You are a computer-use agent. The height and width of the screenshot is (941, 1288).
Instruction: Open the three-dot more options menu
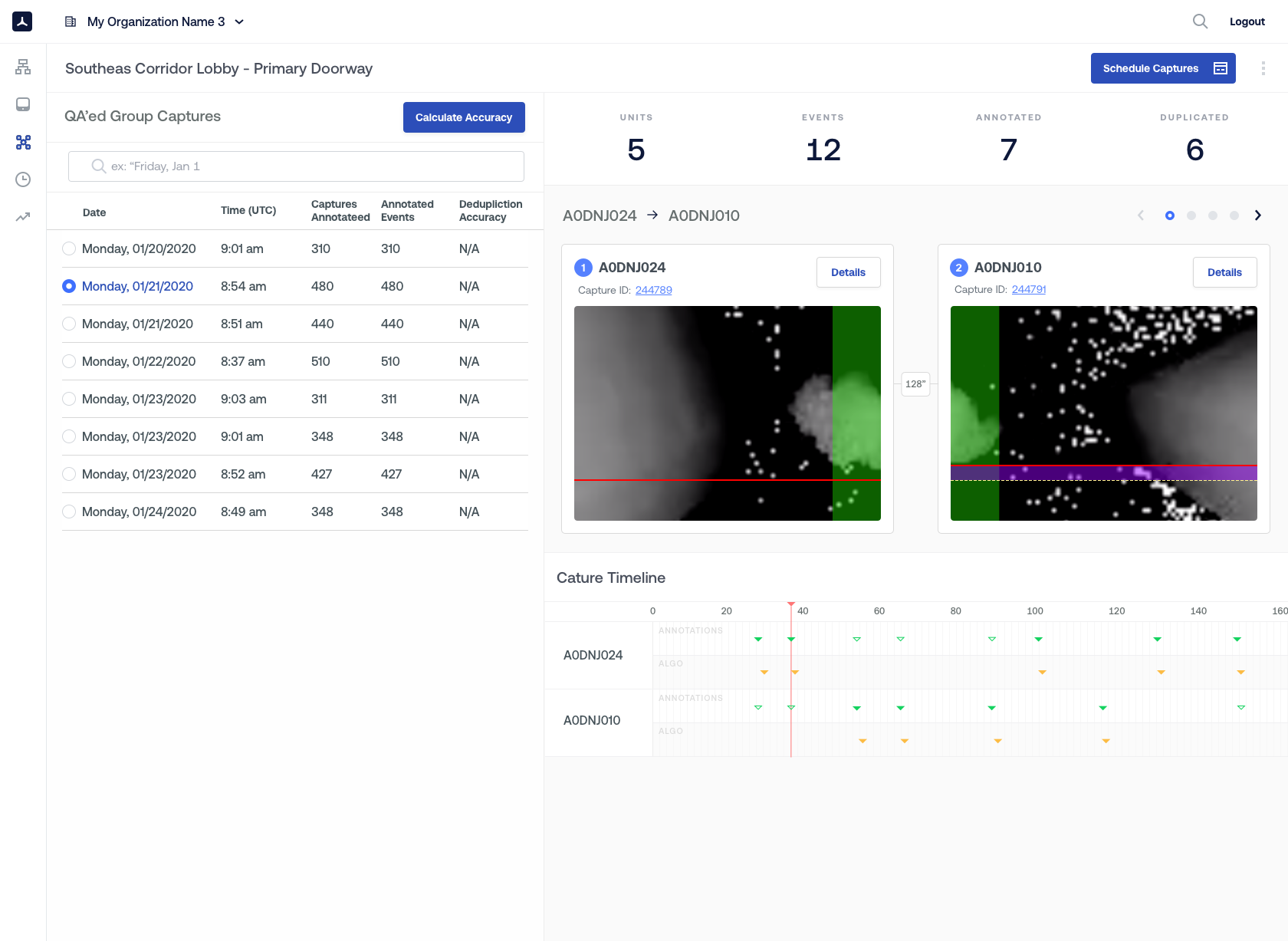point(1263,68)
